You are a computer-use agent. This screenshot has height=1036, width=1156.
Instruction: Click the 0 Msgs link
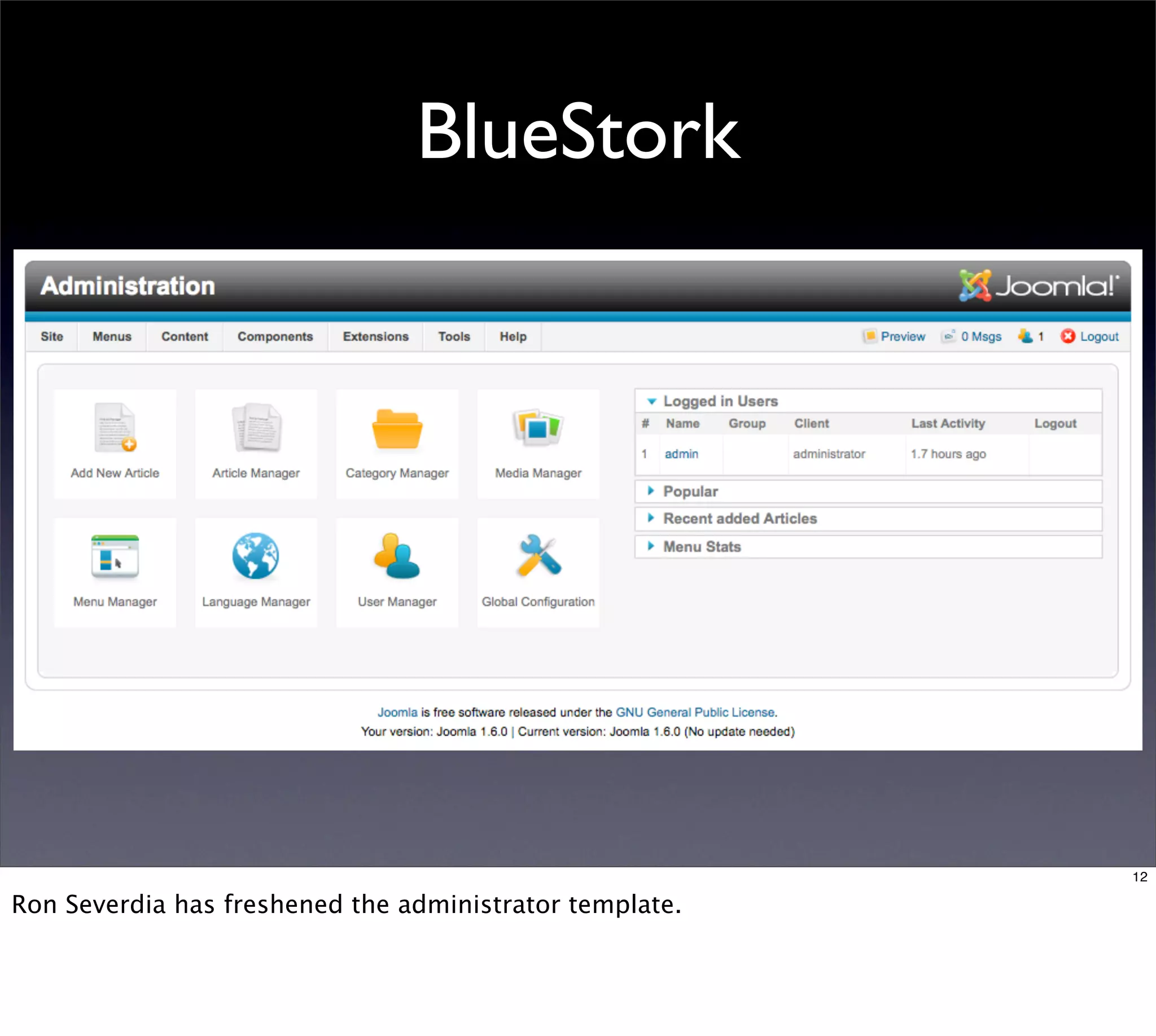(x=981, y=336)
